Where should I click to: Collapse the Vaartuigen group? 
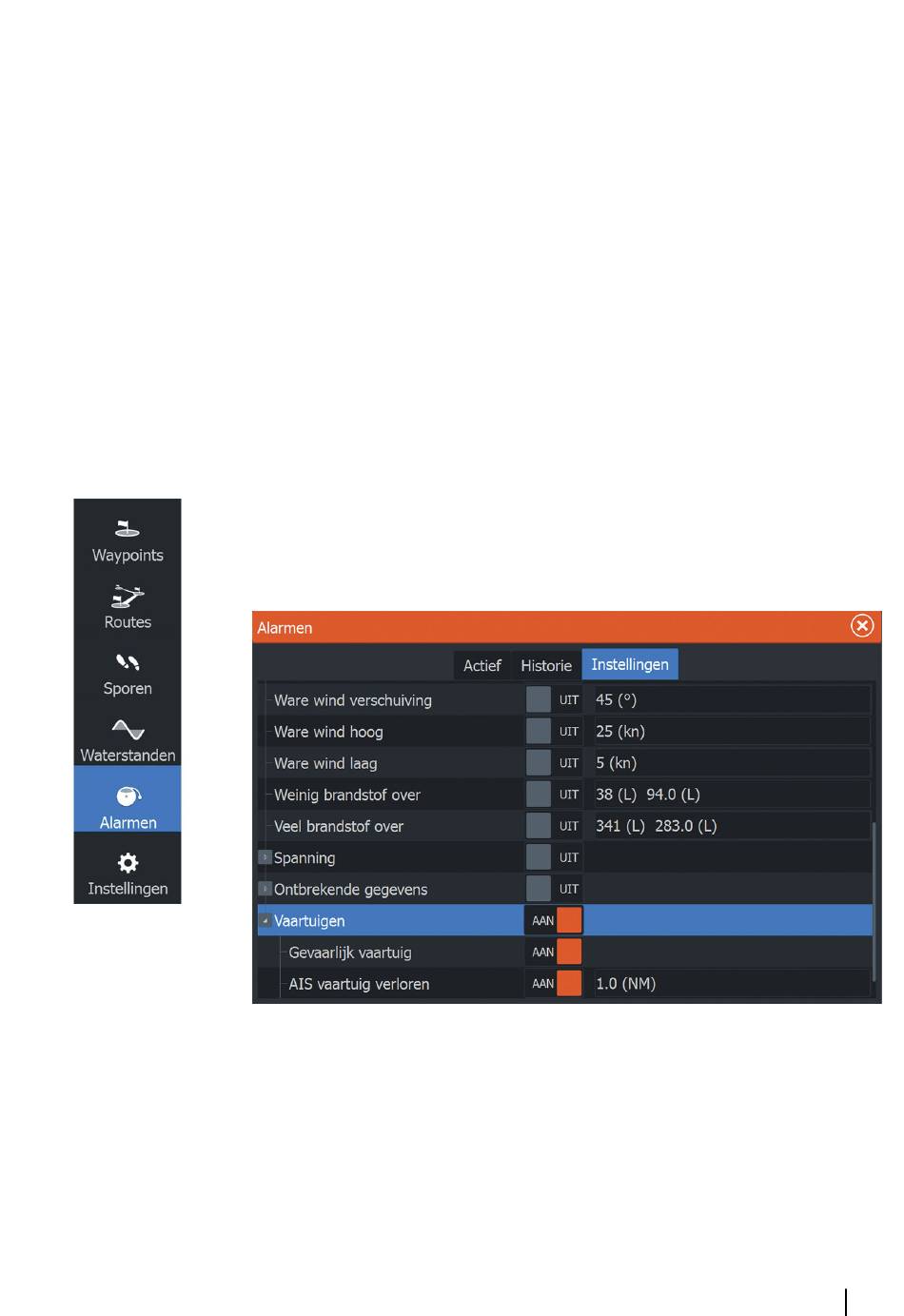[265, 920]
